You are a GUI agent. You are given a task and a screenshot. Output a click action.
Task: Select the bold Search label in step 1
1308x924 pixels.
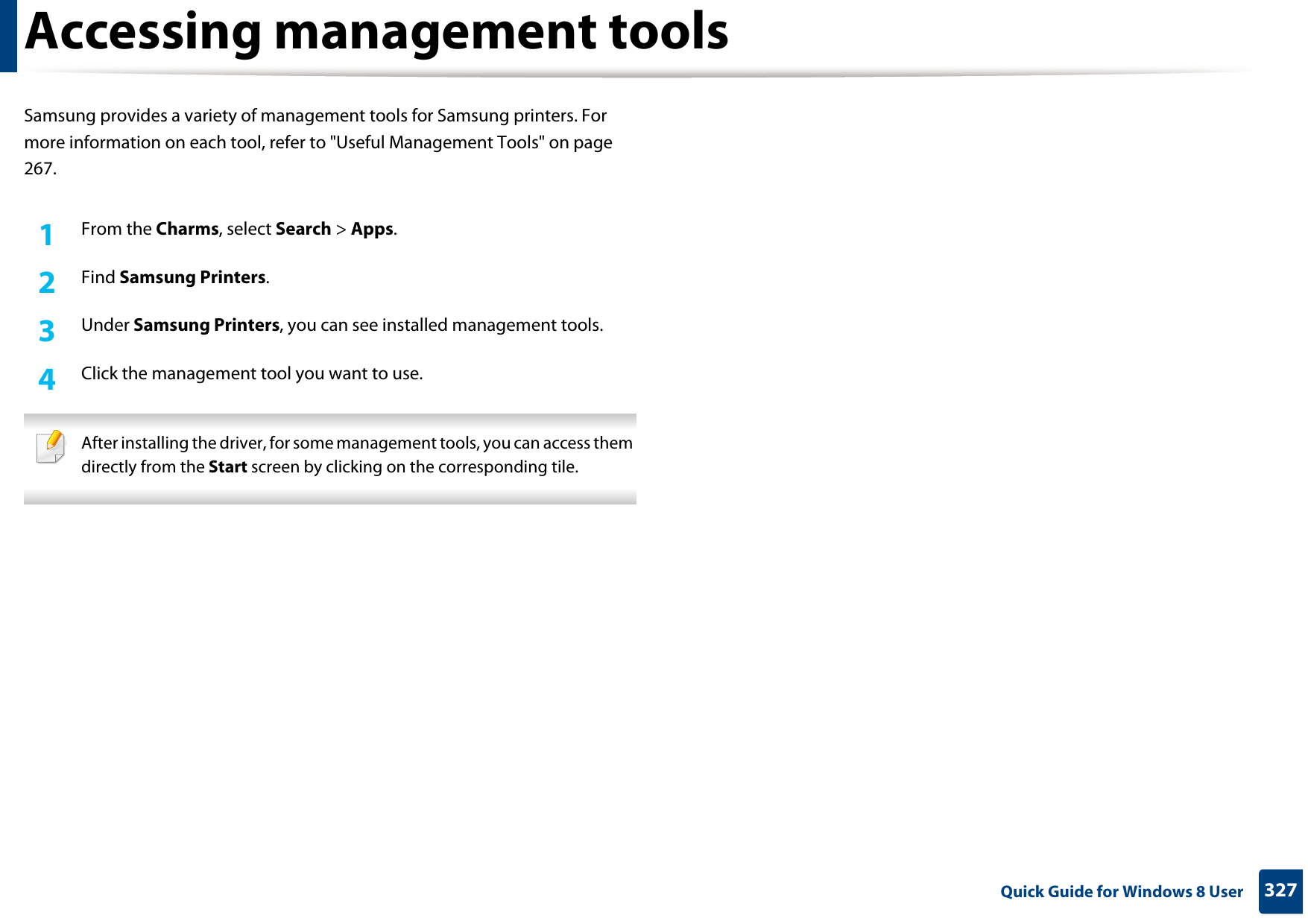[x=303, y=229]
